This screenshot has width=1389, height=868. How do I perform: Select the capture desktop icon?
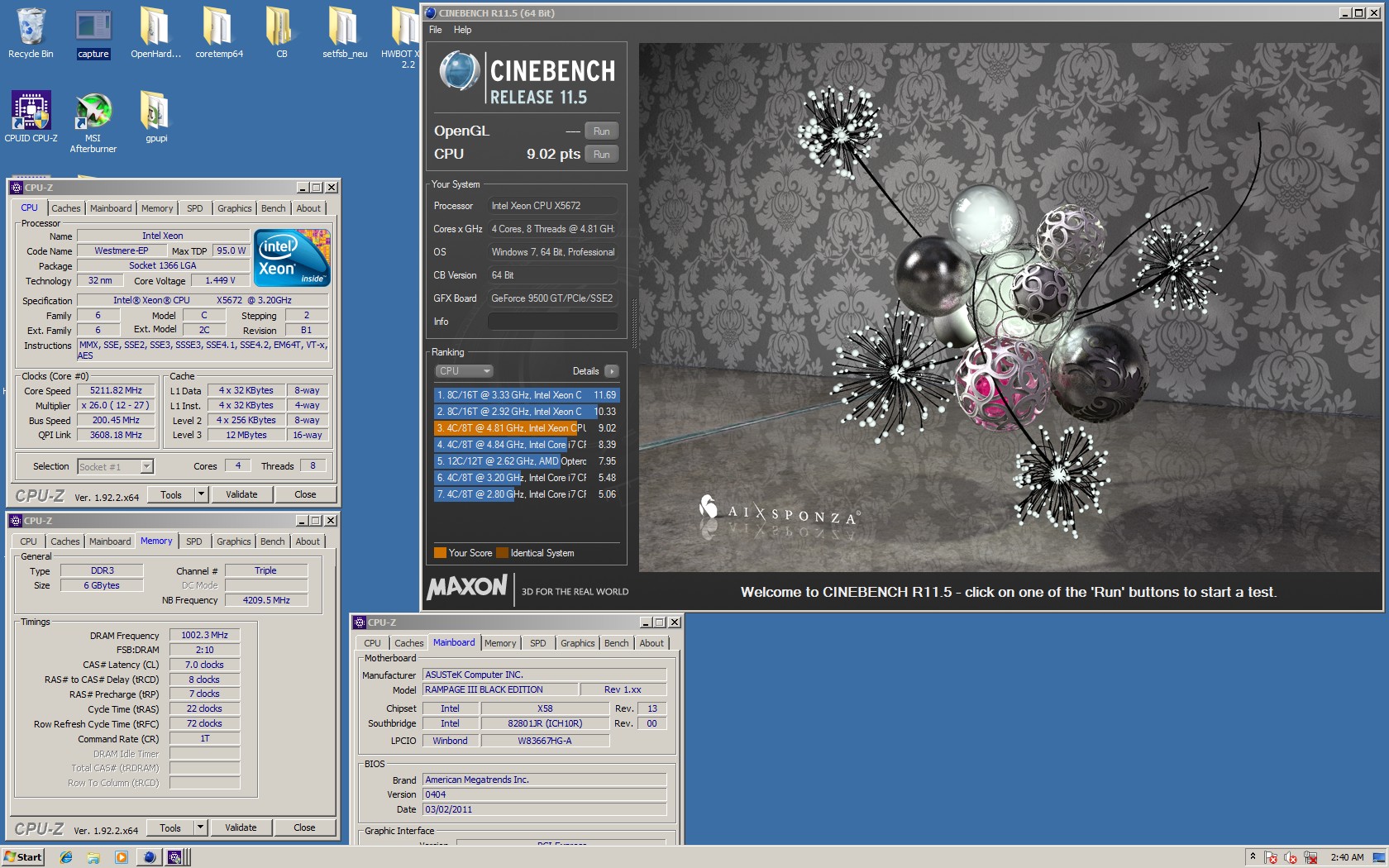click(93, 33)
